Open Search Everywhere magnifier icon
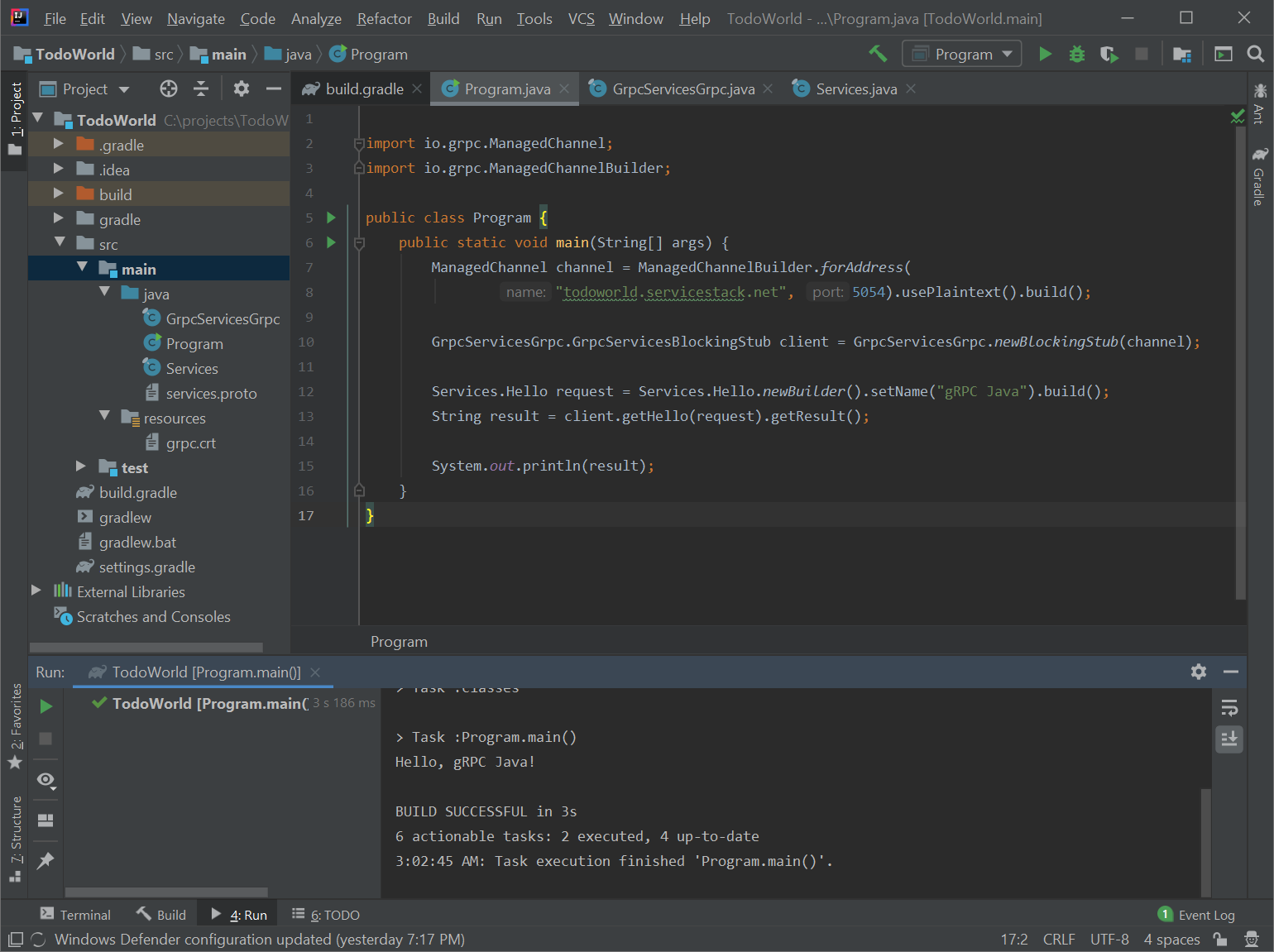Screen dimensions: 1274x952 (1255, 54)
